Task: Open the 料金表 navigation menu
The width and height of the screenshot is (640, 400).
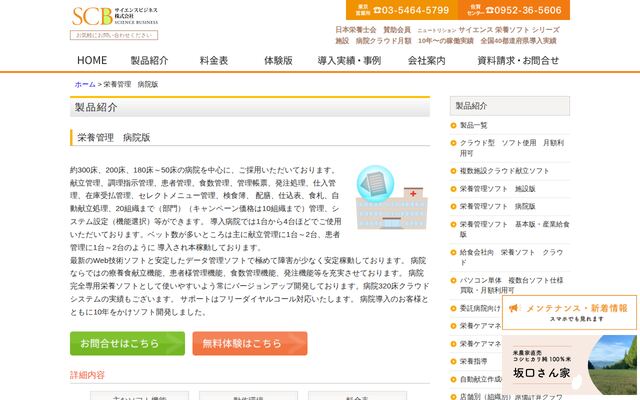Action: pyautogui.click(x=213, y=60)
